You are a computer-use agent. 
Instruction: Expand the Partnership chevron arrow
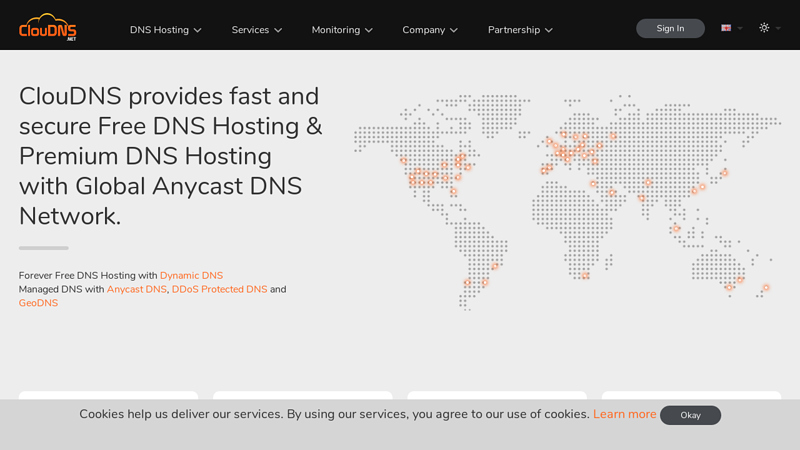[x=548, y=31]
